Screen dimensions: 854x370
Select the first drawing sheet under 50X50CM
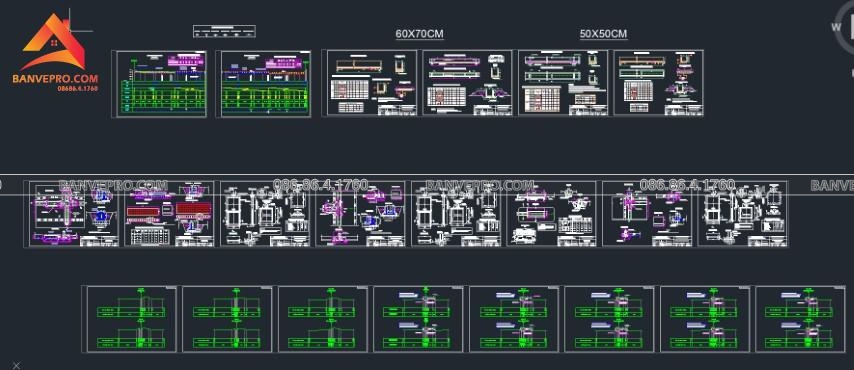pos(563,83)
